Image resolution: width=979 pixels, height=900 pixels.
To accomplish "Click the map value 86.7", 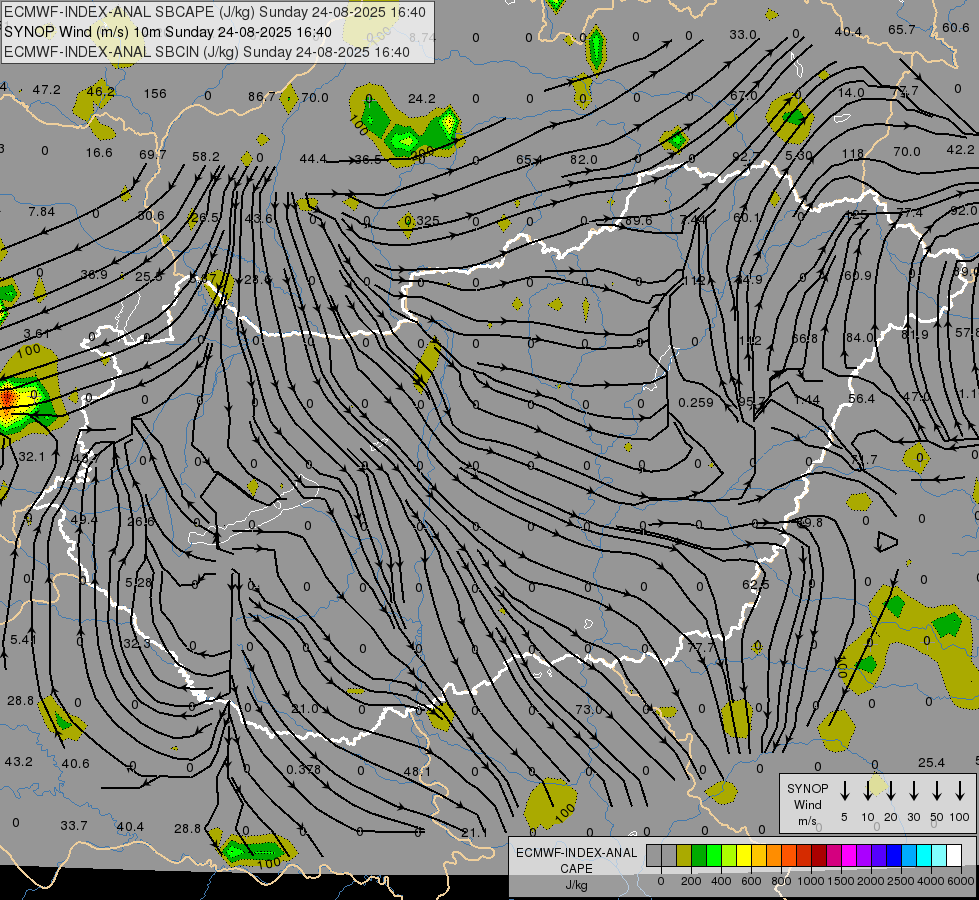I will 262,96.
